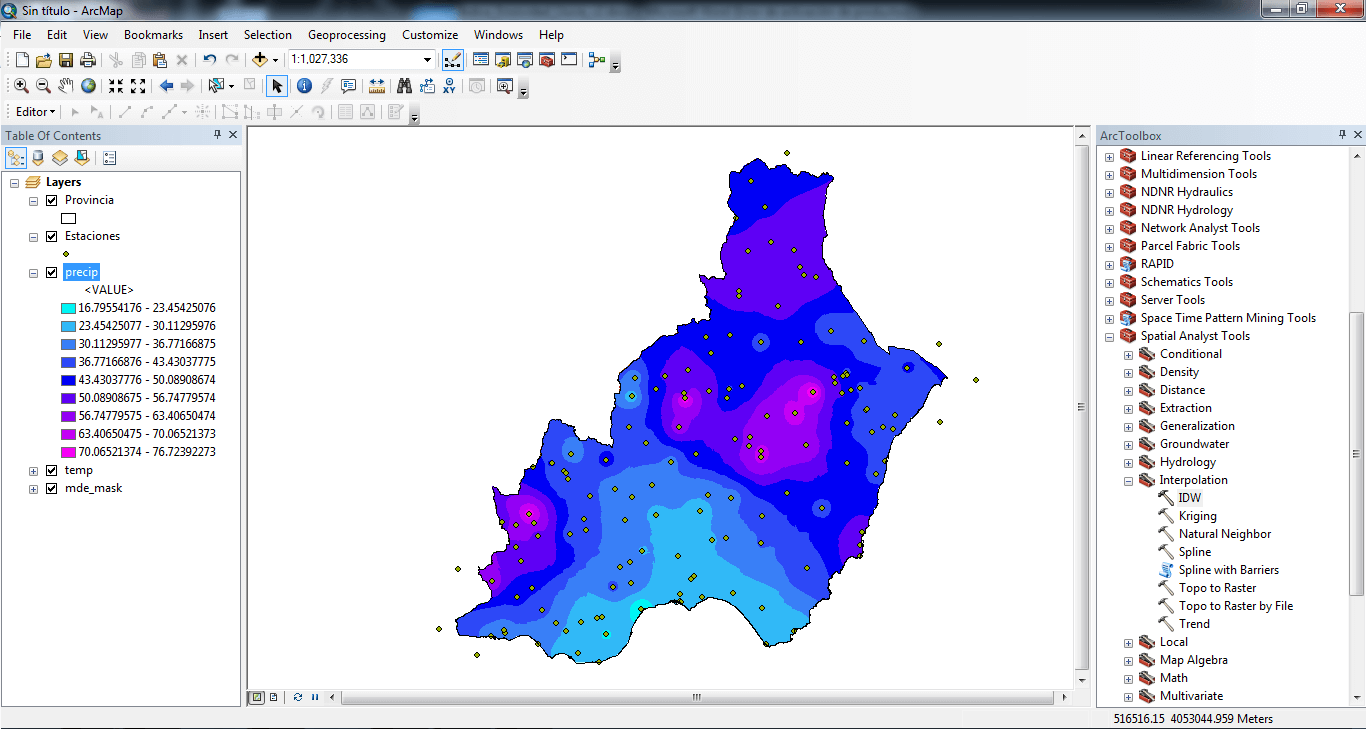Click the magenta 70.06–76.72 legend swatch
This screenshot has height=729, width=1366.
tap(68, 452)
